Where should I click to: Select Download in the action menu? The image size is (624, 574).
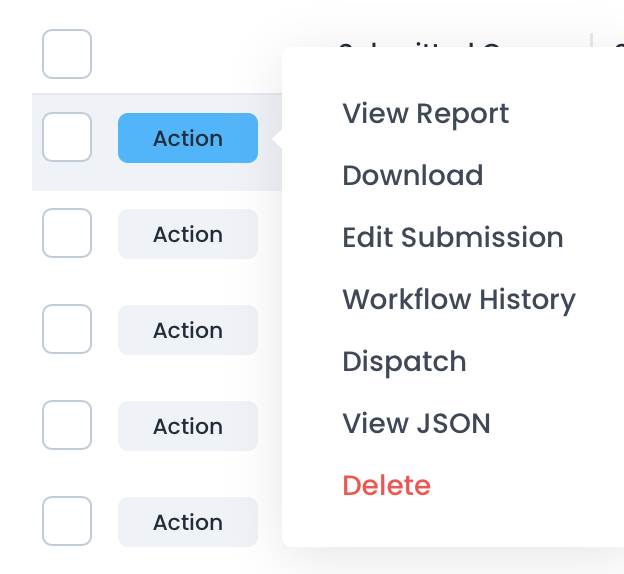coord(412,175)
